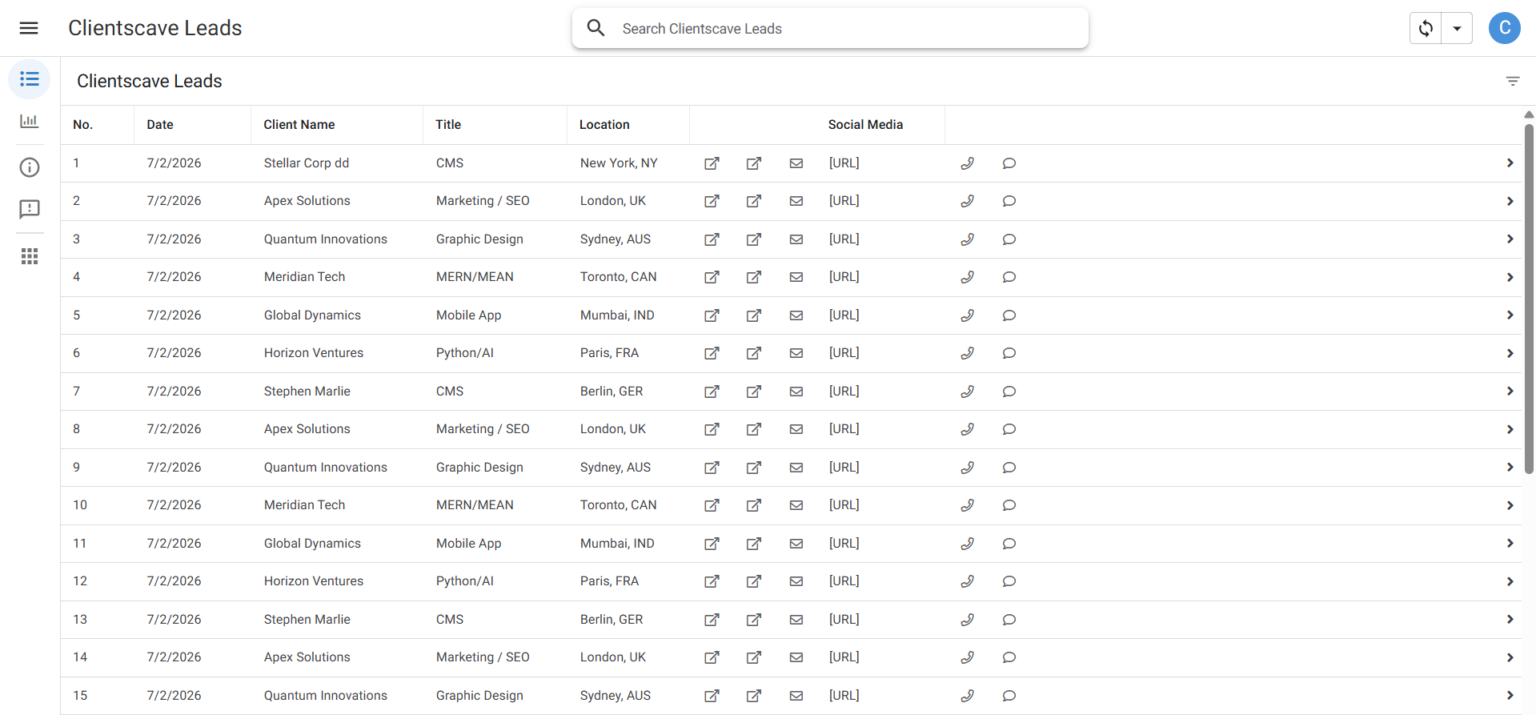
Task: Open the info circle sidebar icon
Action: coord(29,167)
